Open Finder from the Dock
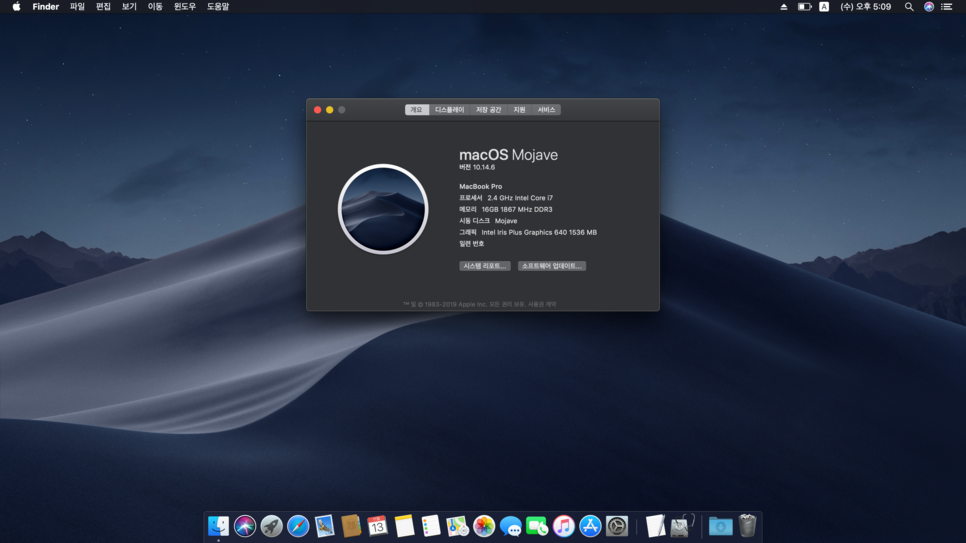Image resolution: width=966 pixels, height=543 pixels. pos(219,526)
